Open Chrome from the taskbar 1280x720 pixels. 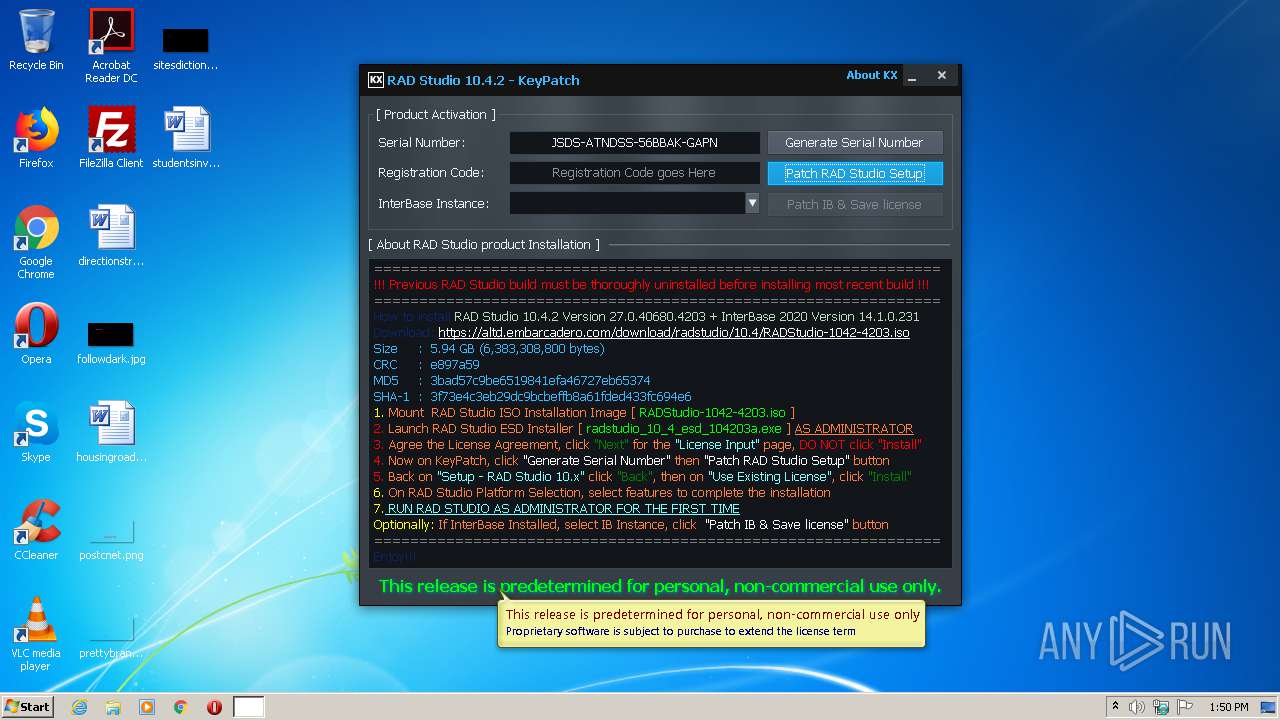click(181, 707)
